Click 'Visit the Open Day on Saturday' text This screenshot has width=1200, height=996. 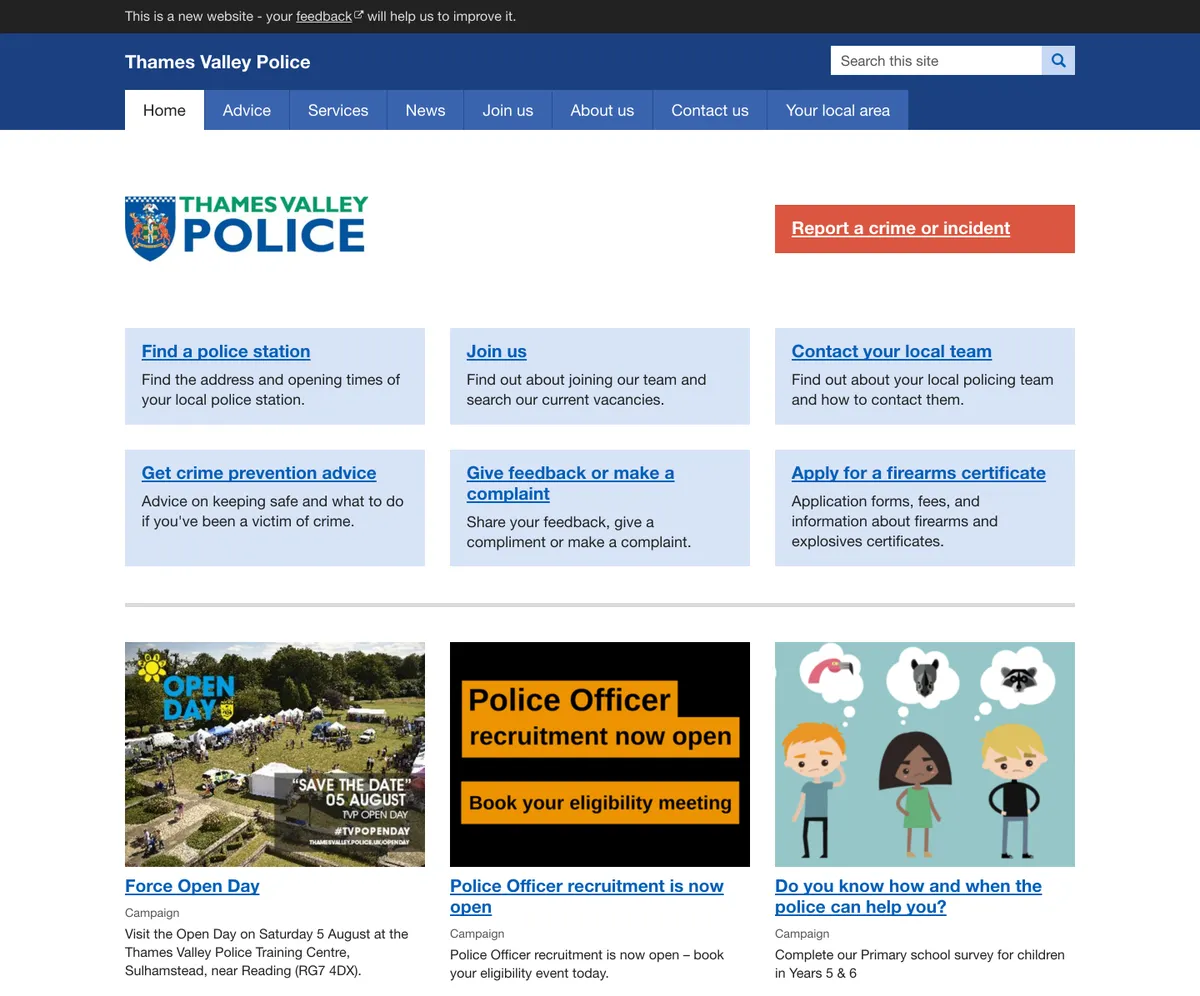[x=267, y=952]
